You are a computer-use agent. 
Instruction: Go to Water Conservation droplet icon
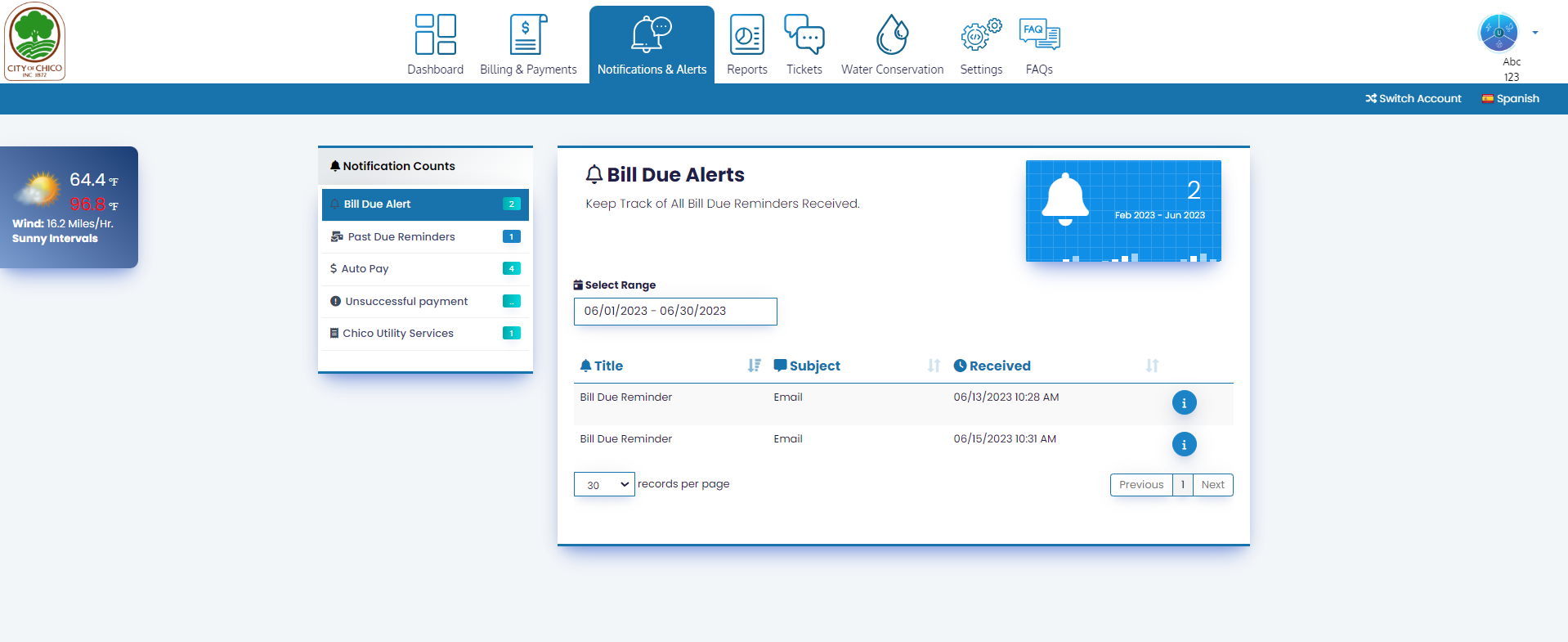892,35
